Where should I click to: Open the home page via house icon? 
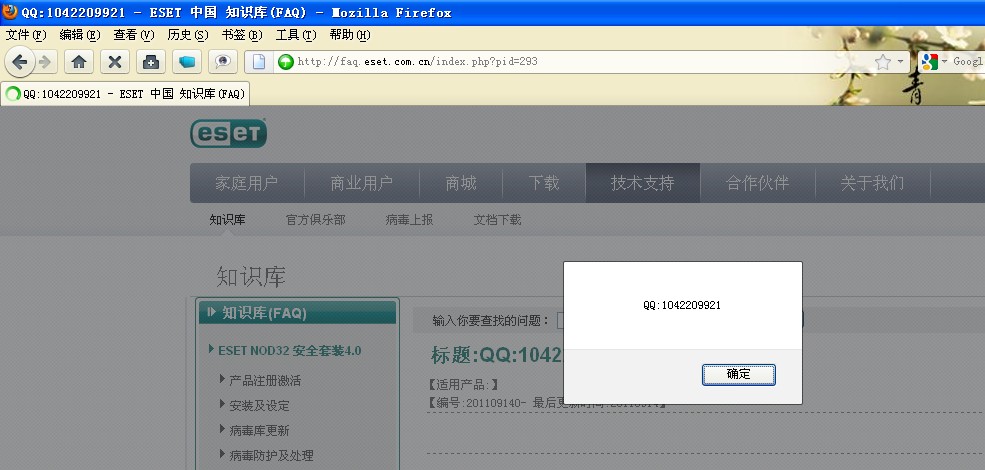click(x=79, y=62)
